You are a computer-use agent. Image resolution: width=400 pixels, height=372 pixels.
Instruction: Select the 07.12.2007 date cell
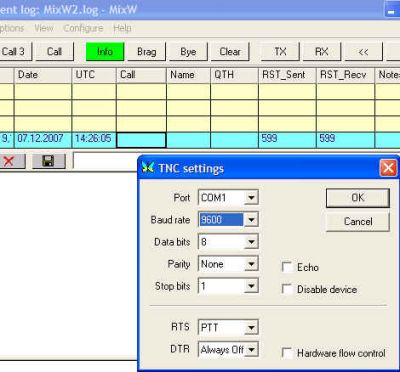point(43,140)
